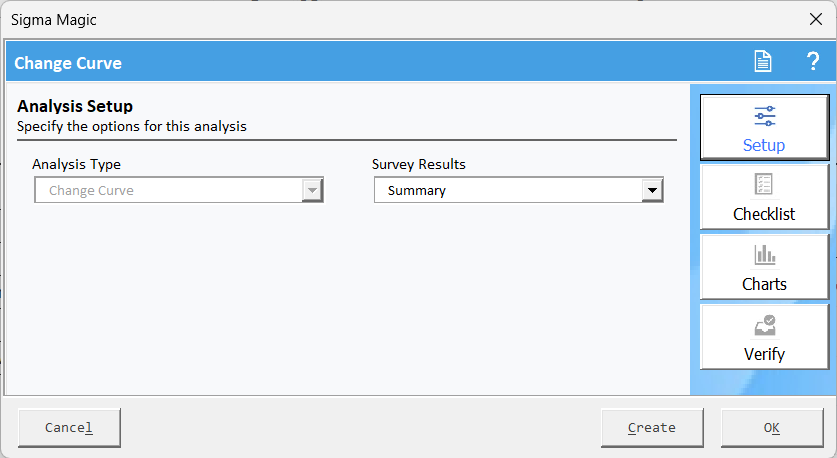837x458 pixels.
Task: Click the document notes icon in blue header
Action: pos(763,61)
